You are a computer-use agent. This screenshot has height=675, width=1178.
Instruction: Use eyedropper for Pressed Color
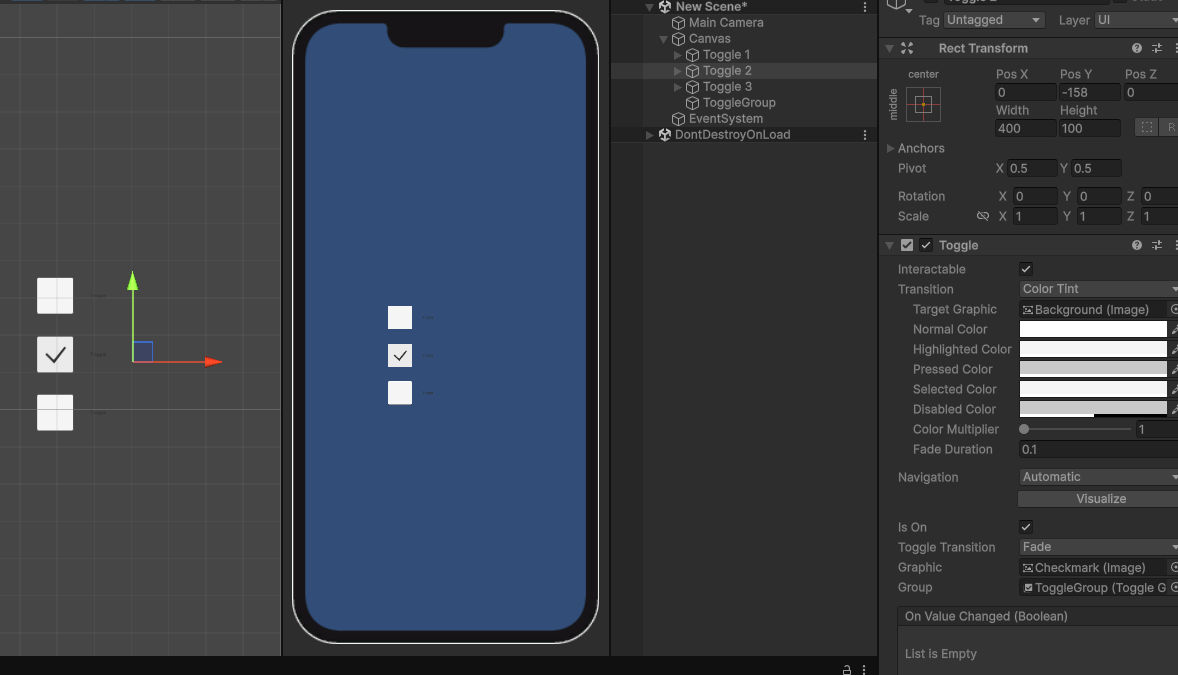tap(1174, 369)
